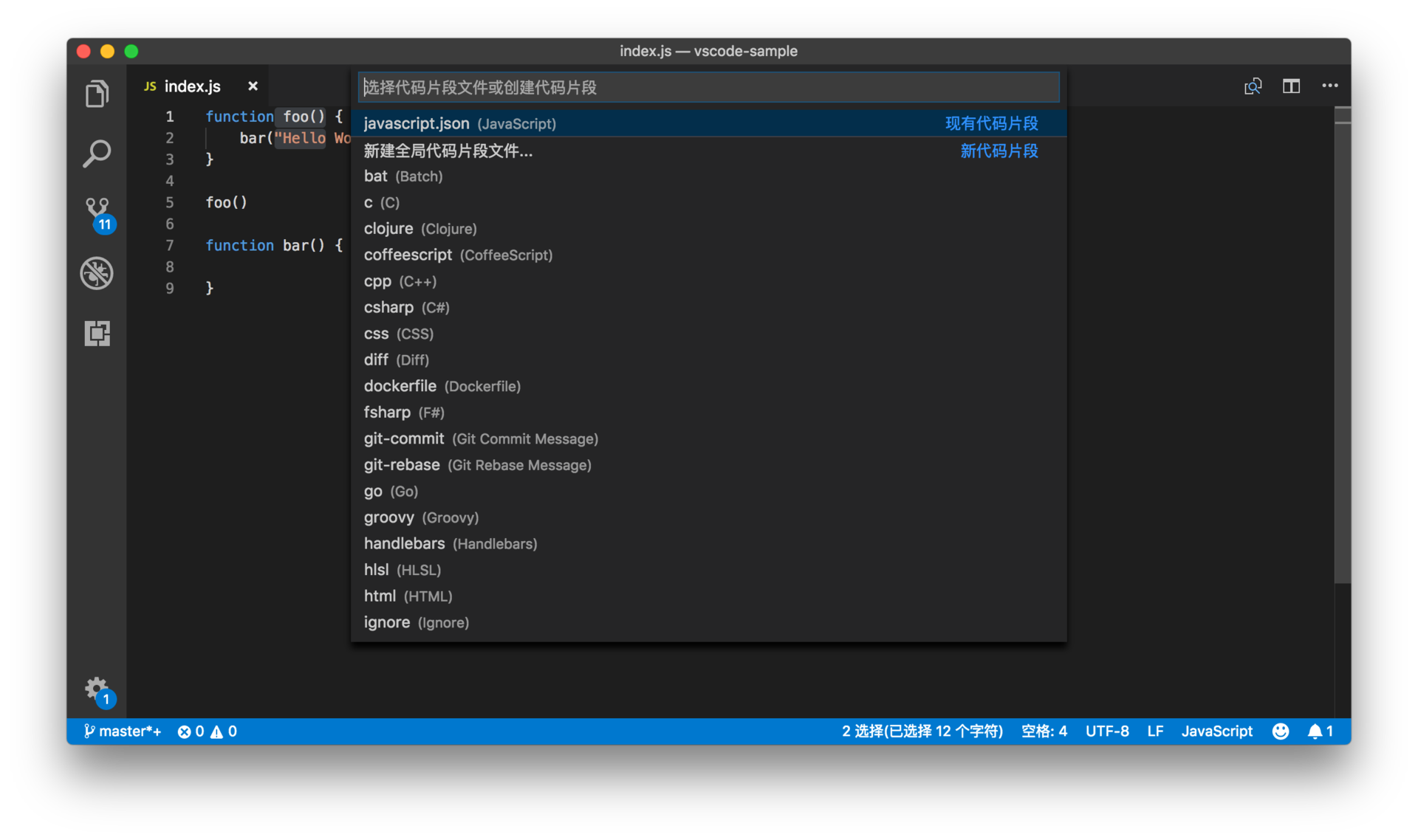Click the Manage gear icon

(97, 689)
